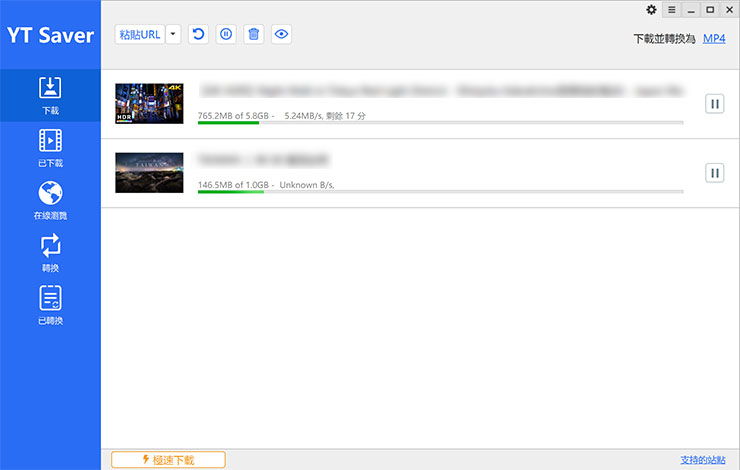Image resolution: width=740 pixels, height=470 pixels.
Task: Change output format via MP4 link
Action: pyautogui.click(x=714, y=39)
